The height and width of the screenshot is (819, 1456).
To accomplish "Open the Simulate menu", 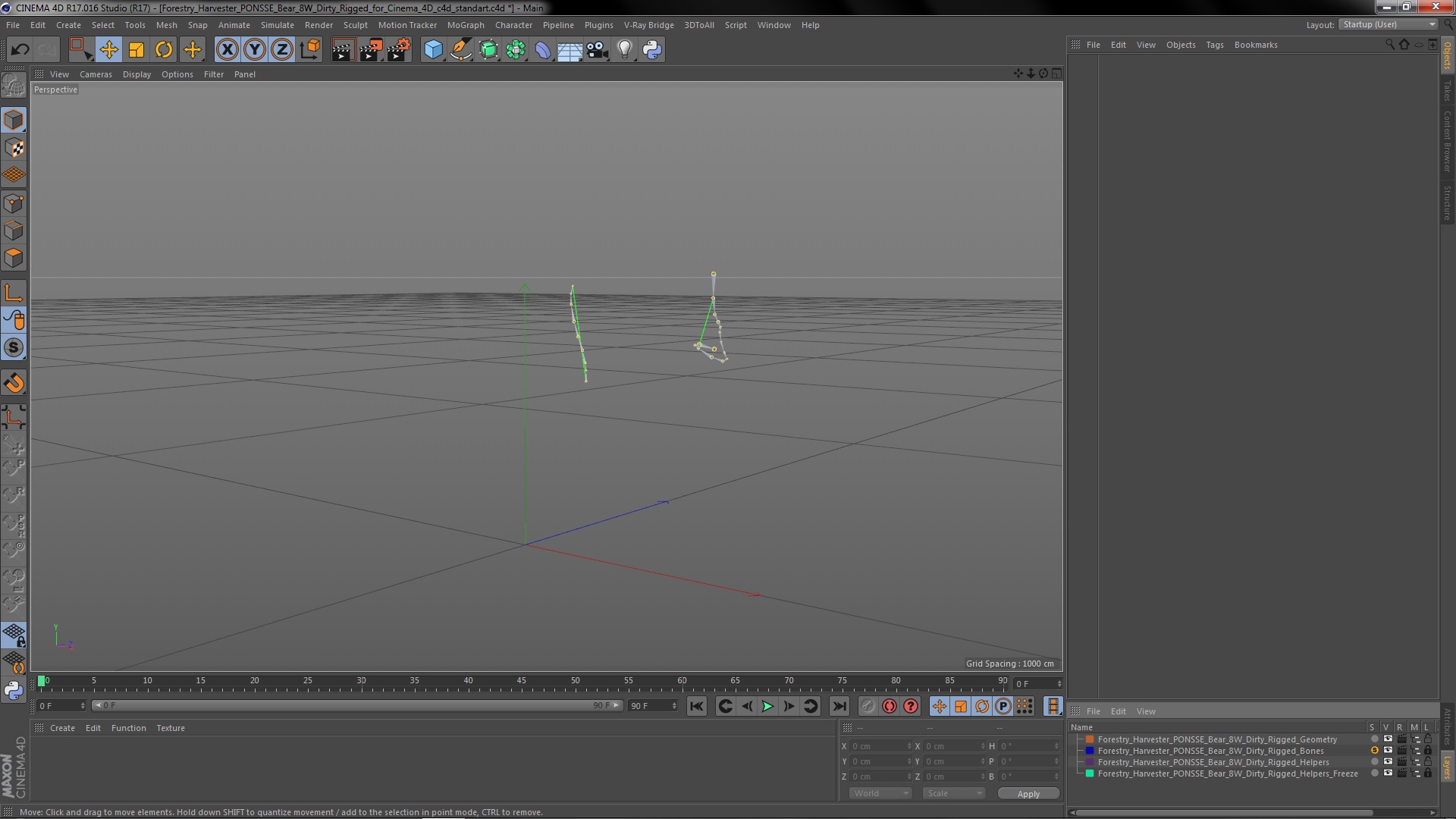I will 277,25.
